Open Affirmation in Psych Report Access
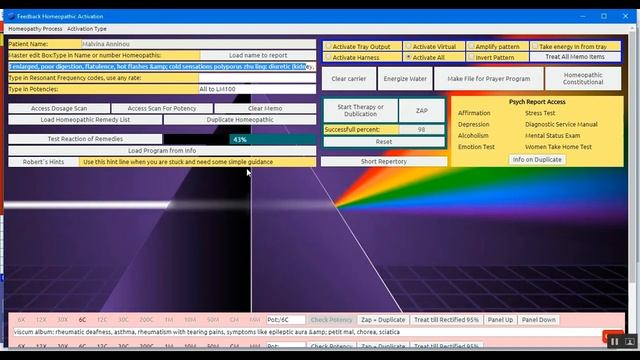The width and height of the screenshot is (640, 360). click(x=474, y=113)
